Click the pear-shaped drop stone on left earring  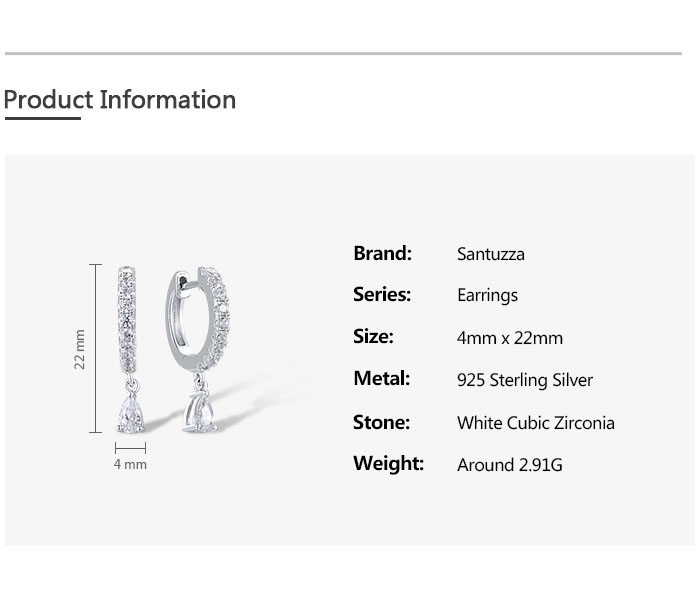click(131, 413)
